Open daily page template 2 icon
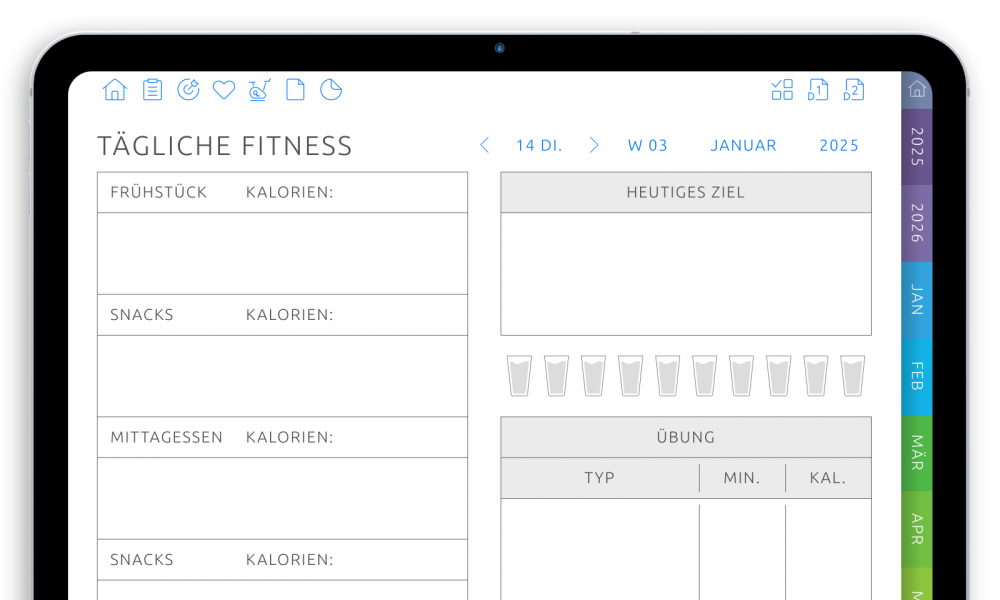The height and width of the screenshot is (600, 1000). [x=853, y=90]
